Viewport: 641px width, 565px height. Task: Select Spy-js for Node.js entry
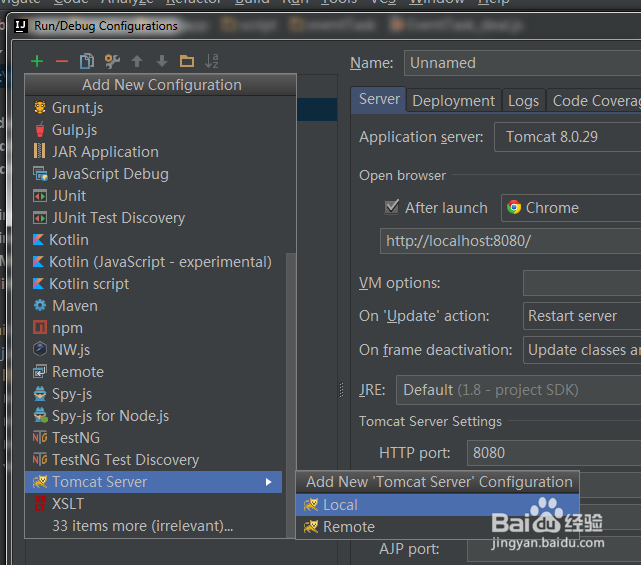pyautogui.click(x=155, y=416)
